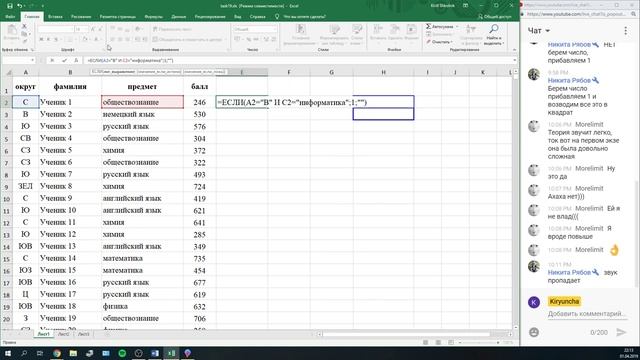Viewport: 640px width, 360px height.
Task: Collapse the ribbon chevron
Action: pos(514,50)
